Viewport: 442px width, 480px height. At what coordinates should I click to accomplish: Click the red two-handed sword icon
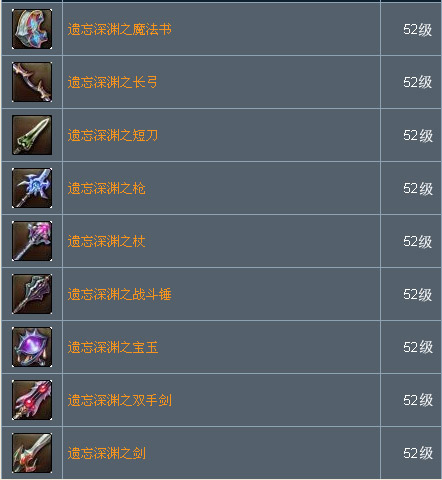click(32, 400)
